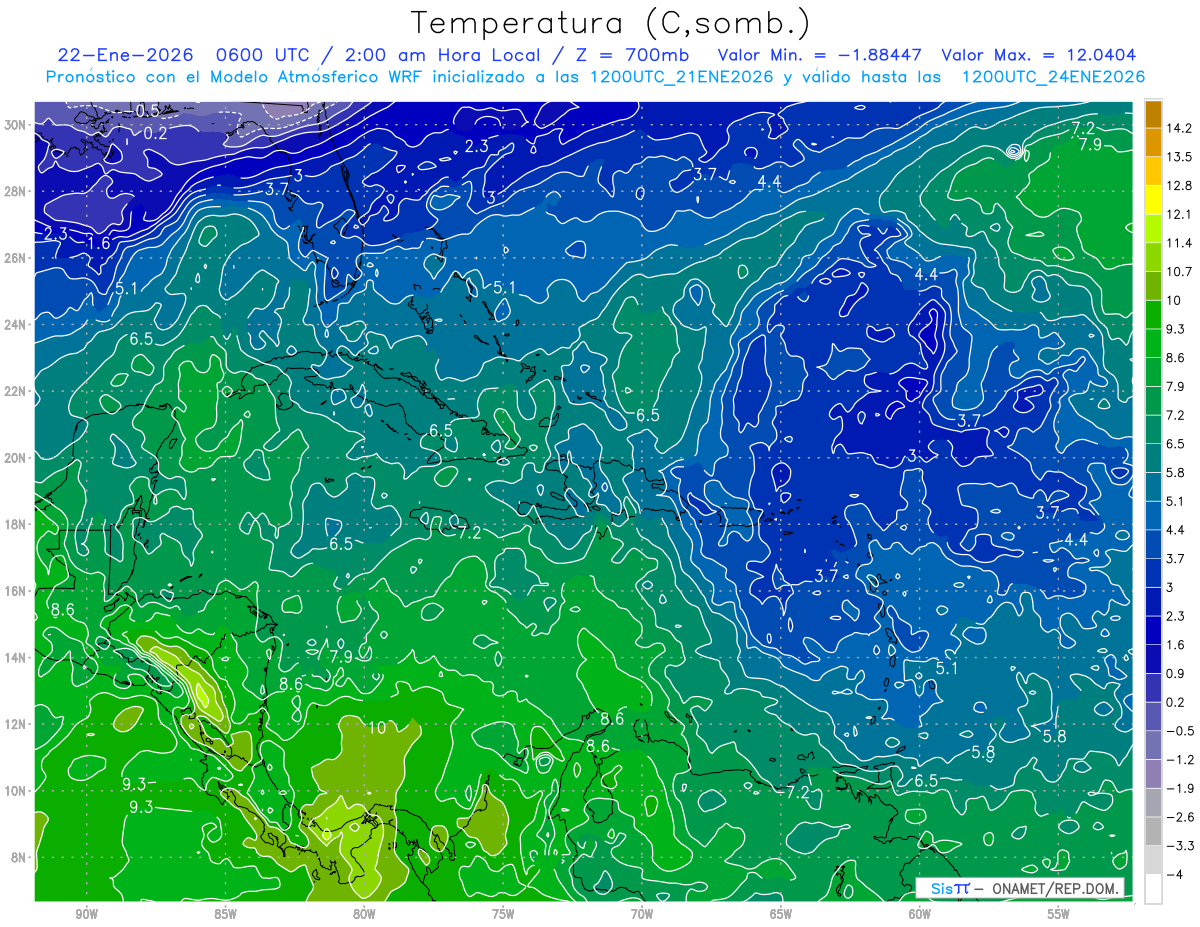Click legend value "12.1"
This screenshot has width=1200, height=927.
pyautogui.click(x=1181, y=214)
